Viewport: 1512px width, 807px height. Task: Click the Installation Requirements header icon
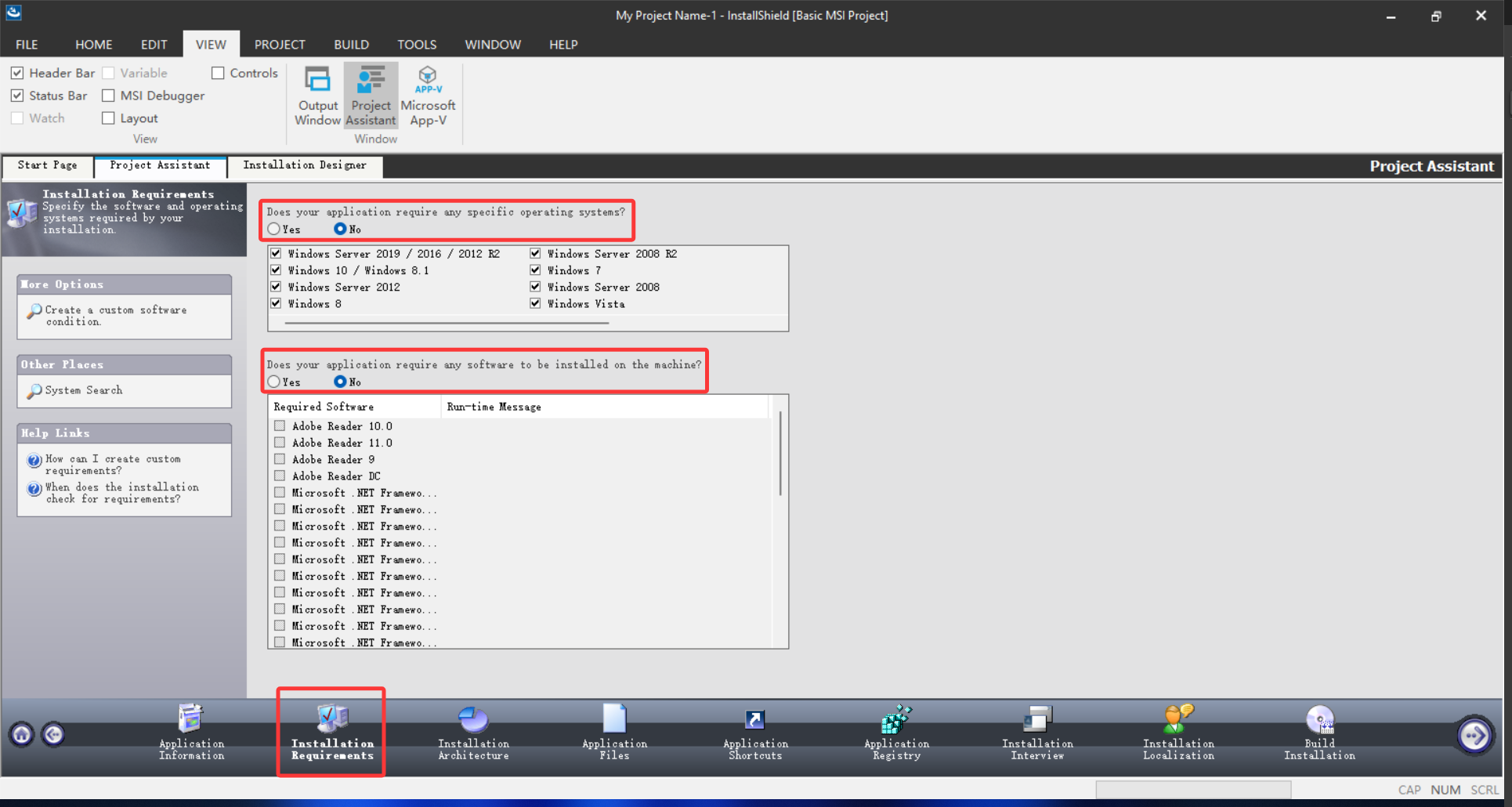pyautogui.click(x=22, y=212)
